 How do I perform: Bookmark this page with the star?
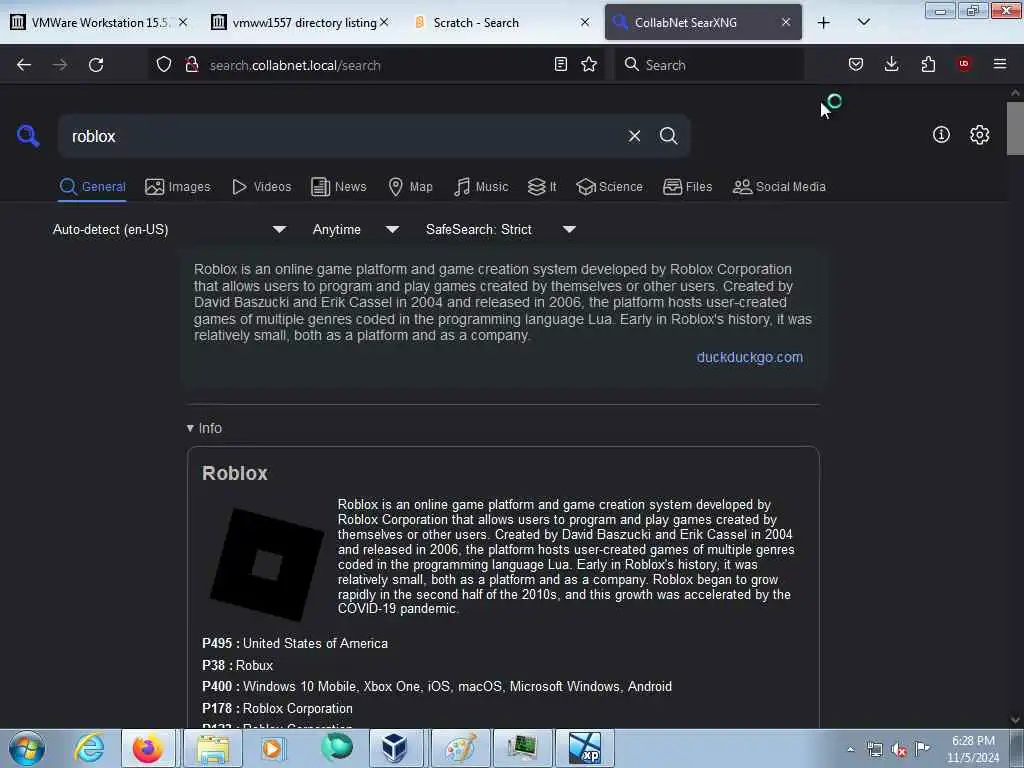pyautogui.click(x=589, y=64)
